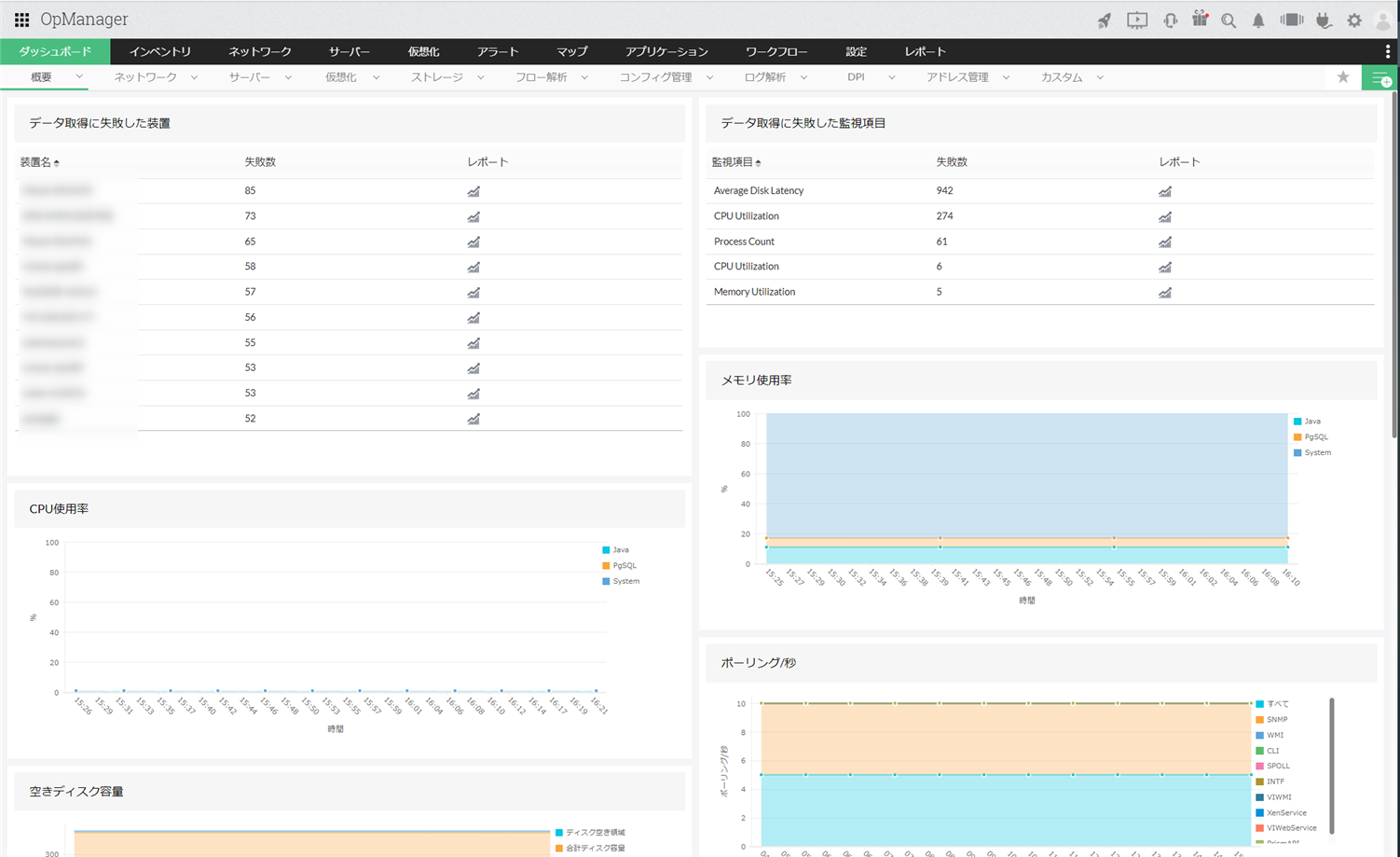Screen dimensions: 1400x857
Task: Open the alarm bell notifications
Action: click(x=1258, y=21)
